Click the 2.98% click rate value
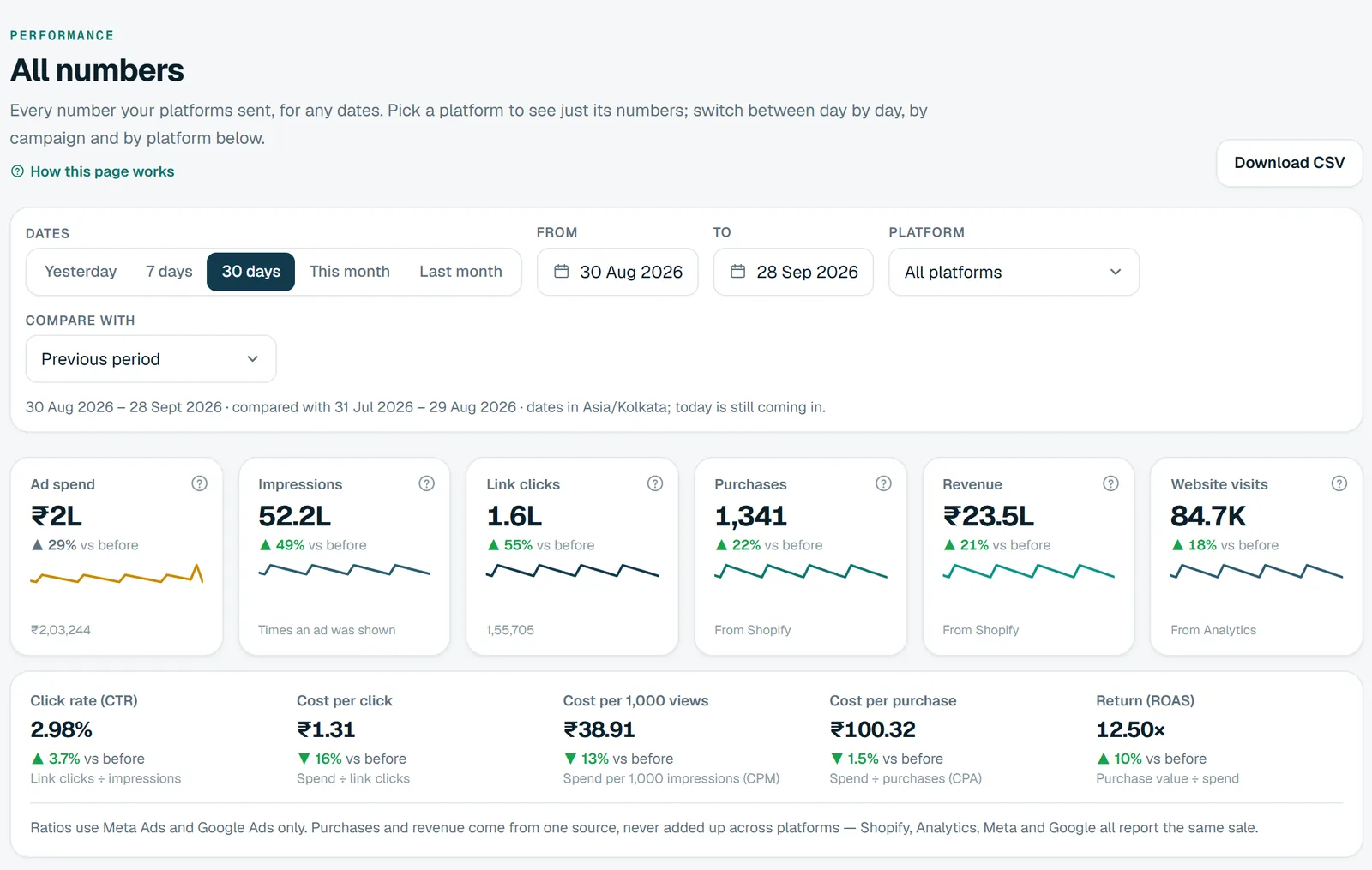This screenshot has height=870, width=1372. (x=61, y=729)
